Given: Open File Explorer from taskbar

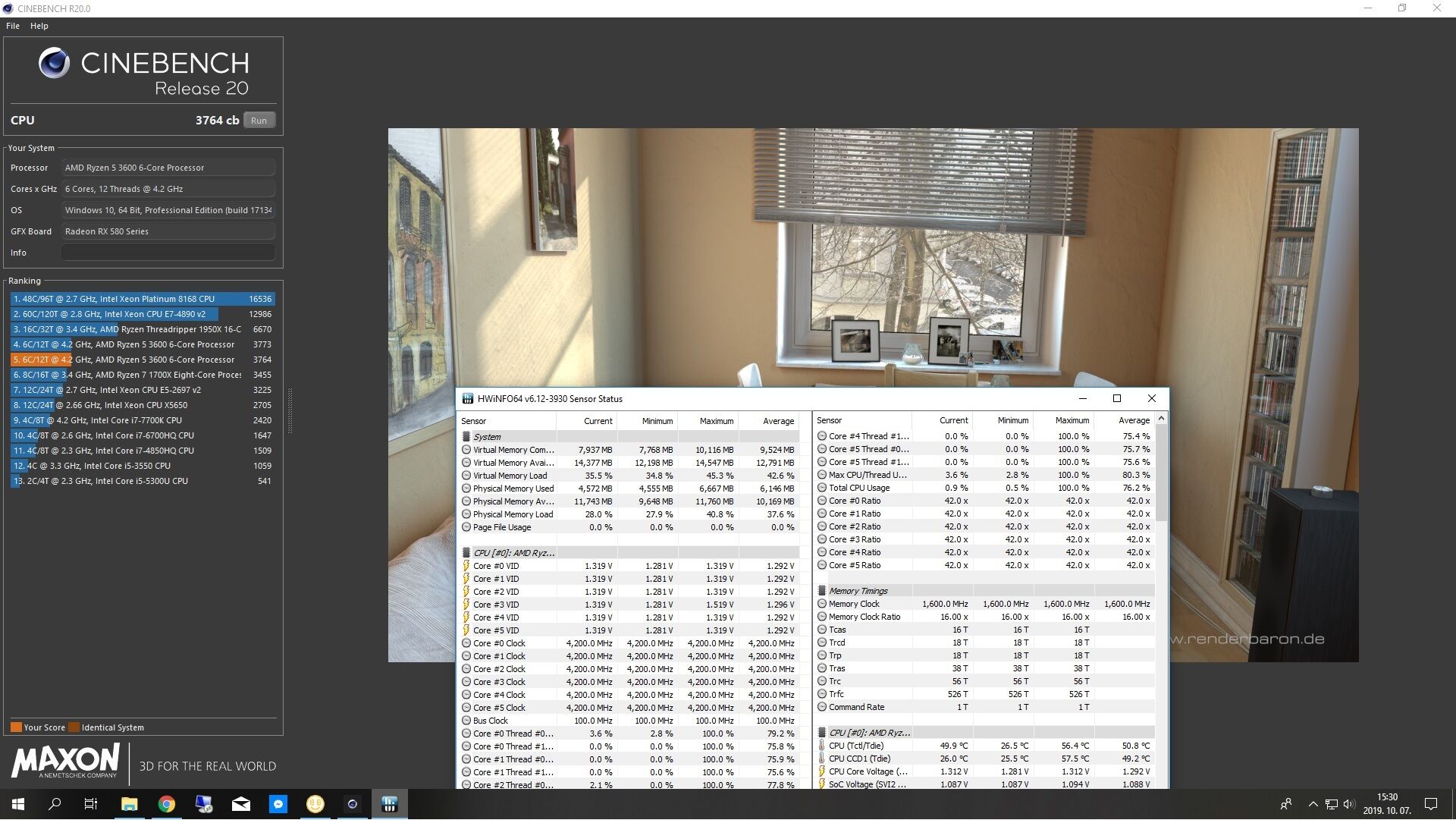Looking at the screenshot, I should [x=129, y=804].
